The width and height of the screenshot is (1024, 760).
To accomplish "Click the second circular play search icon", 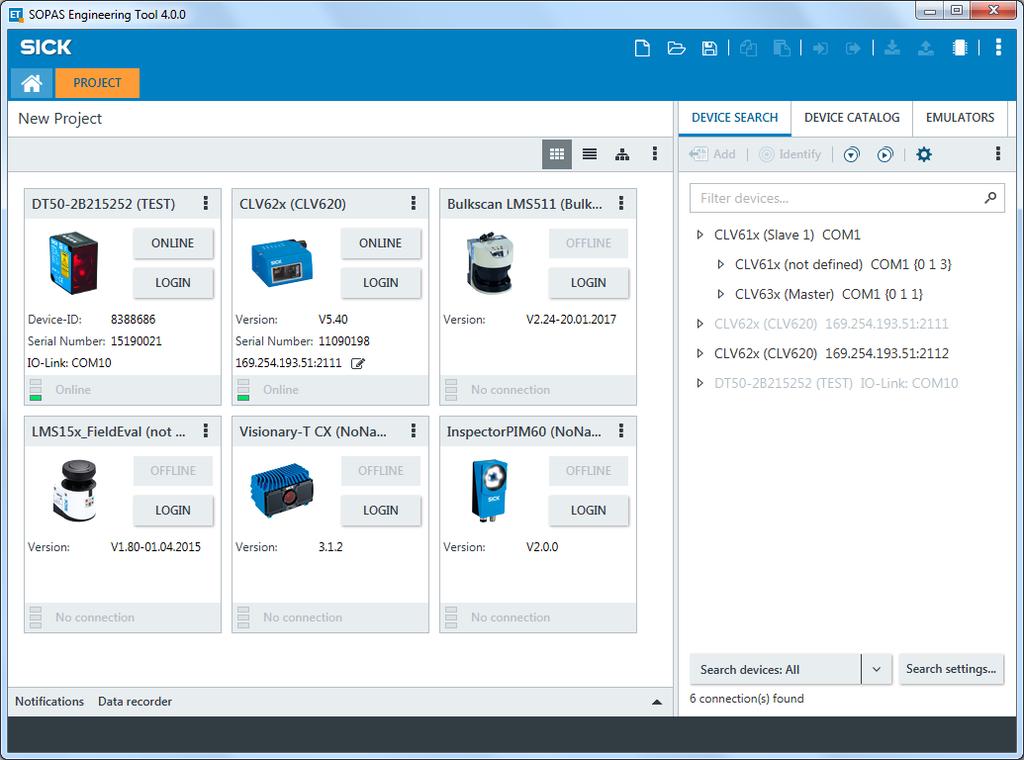I will (885, 155).
